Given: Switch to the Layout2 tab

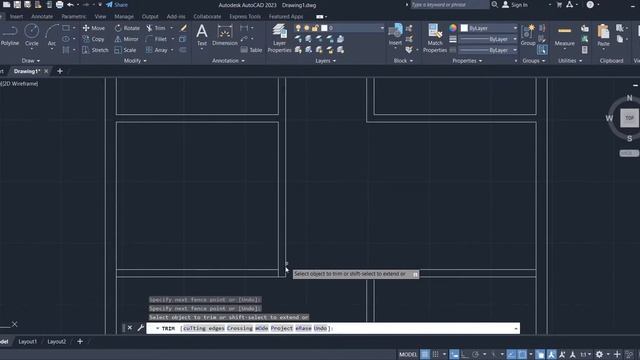Looking at the screenshot, I should click(x=56, y=341).
